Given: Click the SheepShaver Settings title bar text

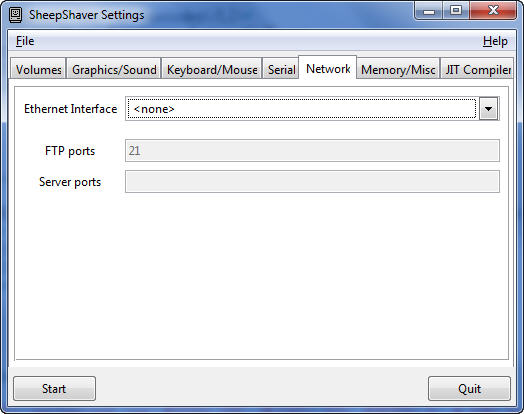Looking at the screenshot, I should [87, 15].
